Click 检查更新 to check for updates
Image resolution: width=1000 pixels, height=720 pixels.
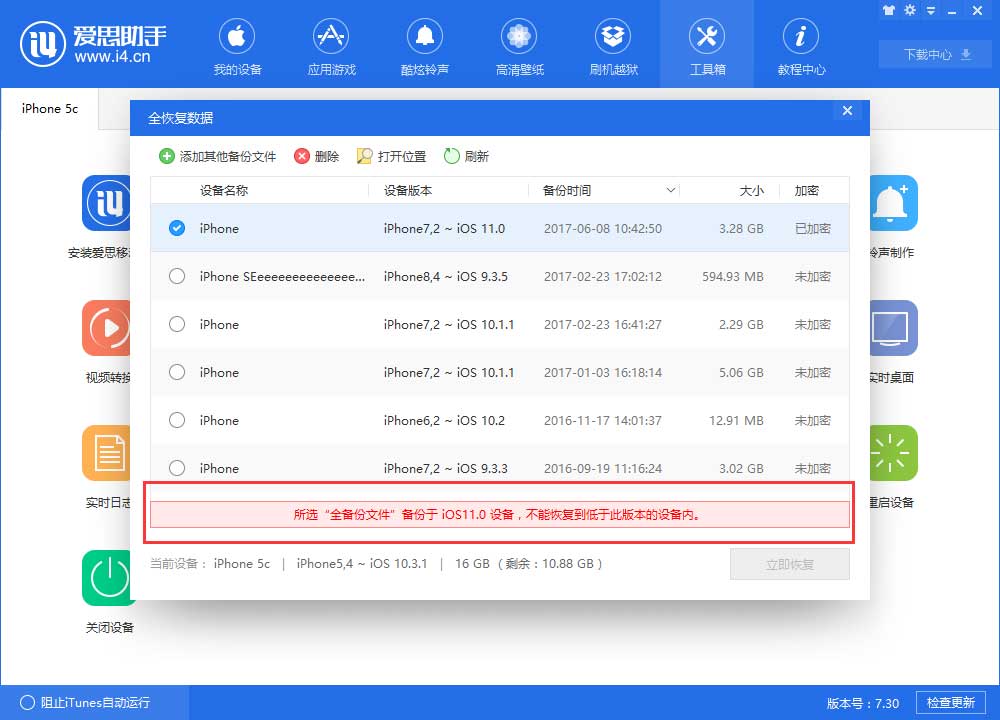[x=950, y=702]
